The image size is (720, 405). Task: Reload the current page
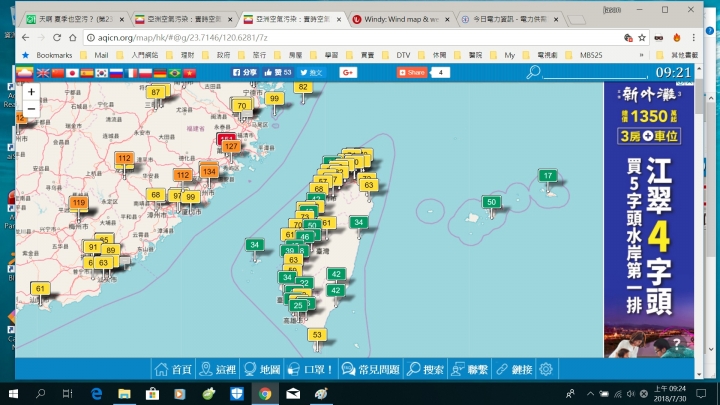57,38
